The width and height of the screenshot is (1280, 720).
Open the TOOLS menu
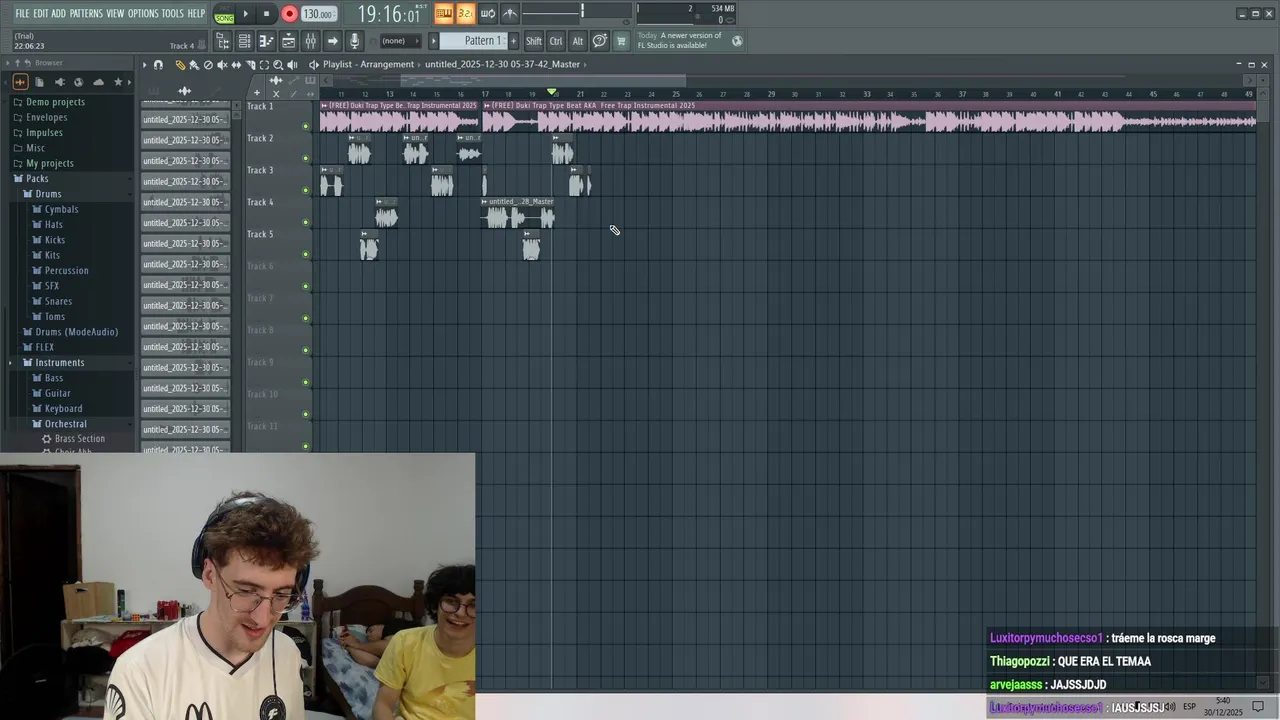[x=173, y=14]
